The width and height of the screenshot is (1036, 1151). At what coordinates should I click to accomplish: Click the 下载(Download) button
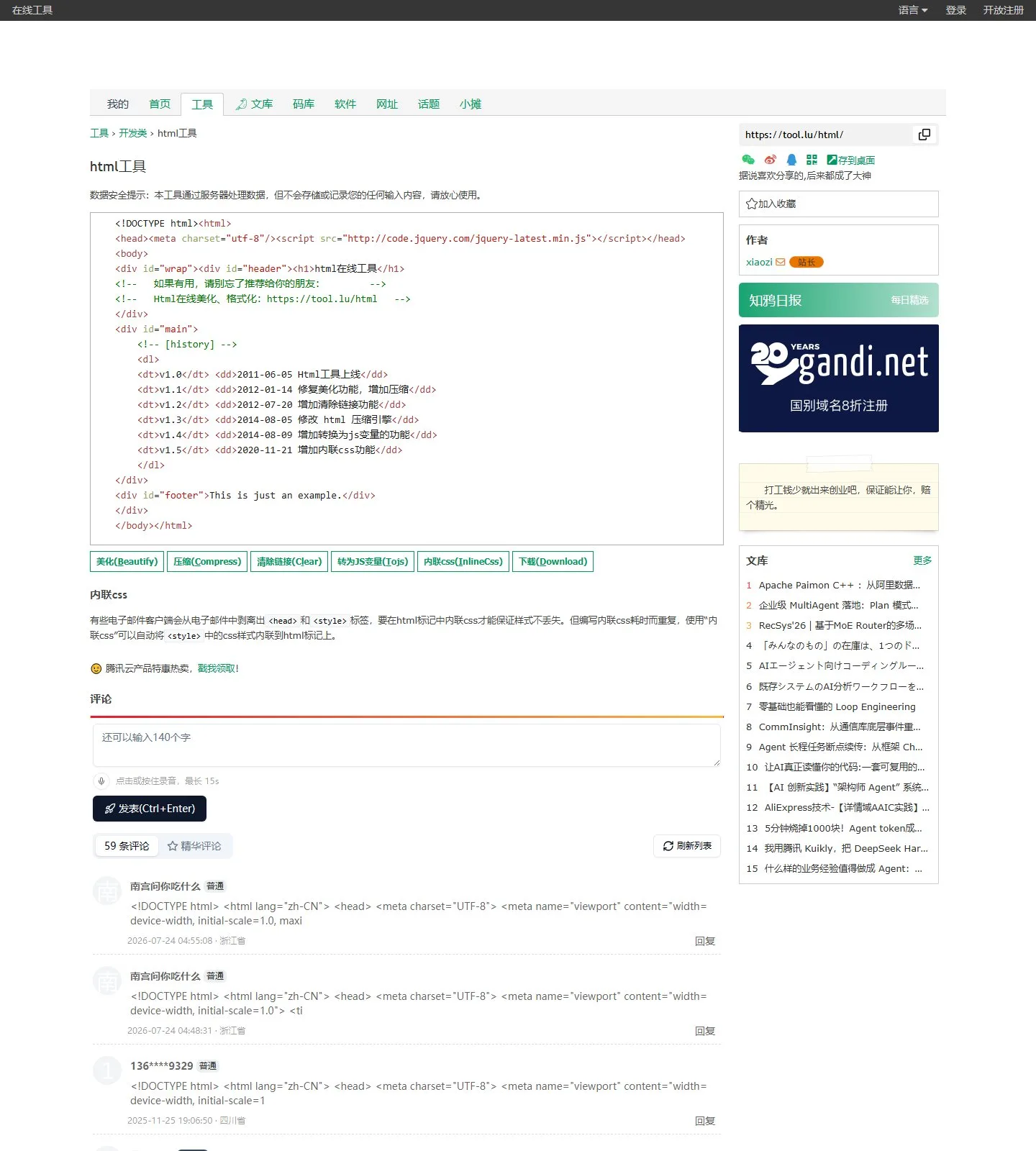tap(553, 562)
